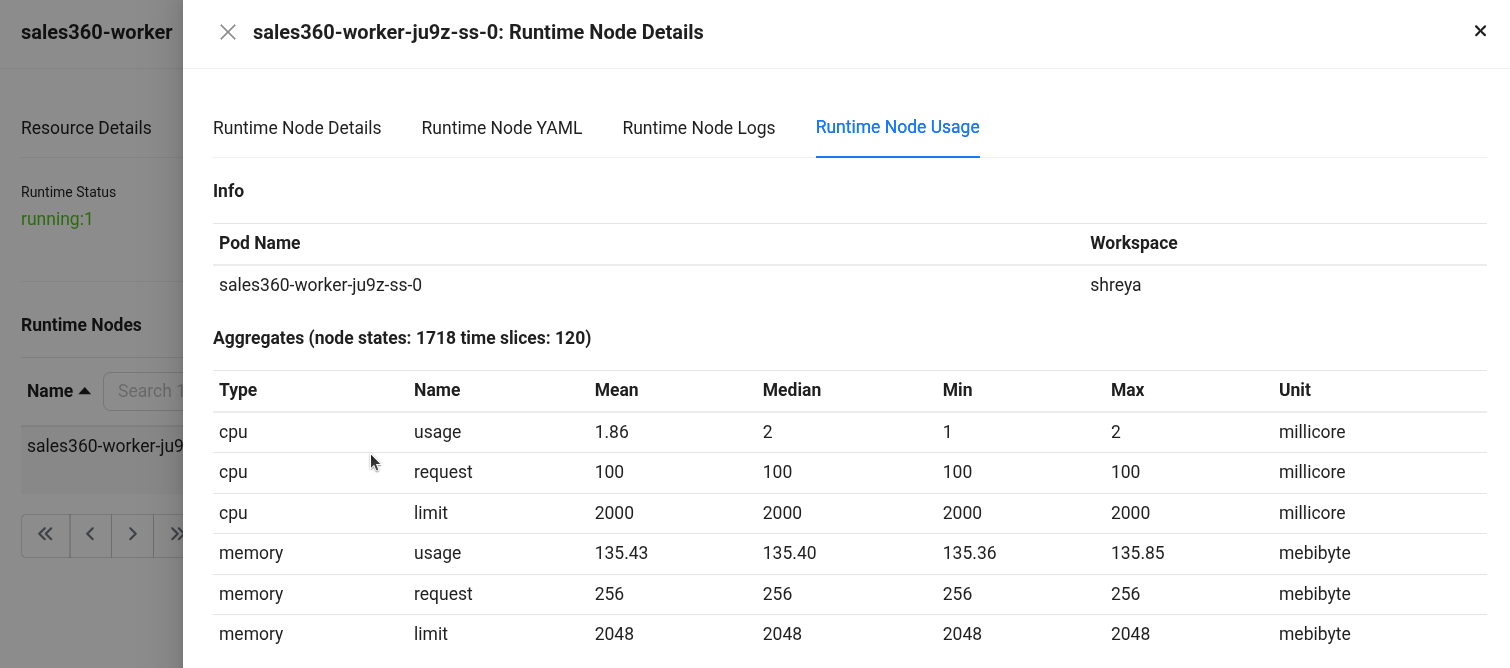Click the Unit column header
This screenshot has width=1510, height=668.
click(1294, 390)
